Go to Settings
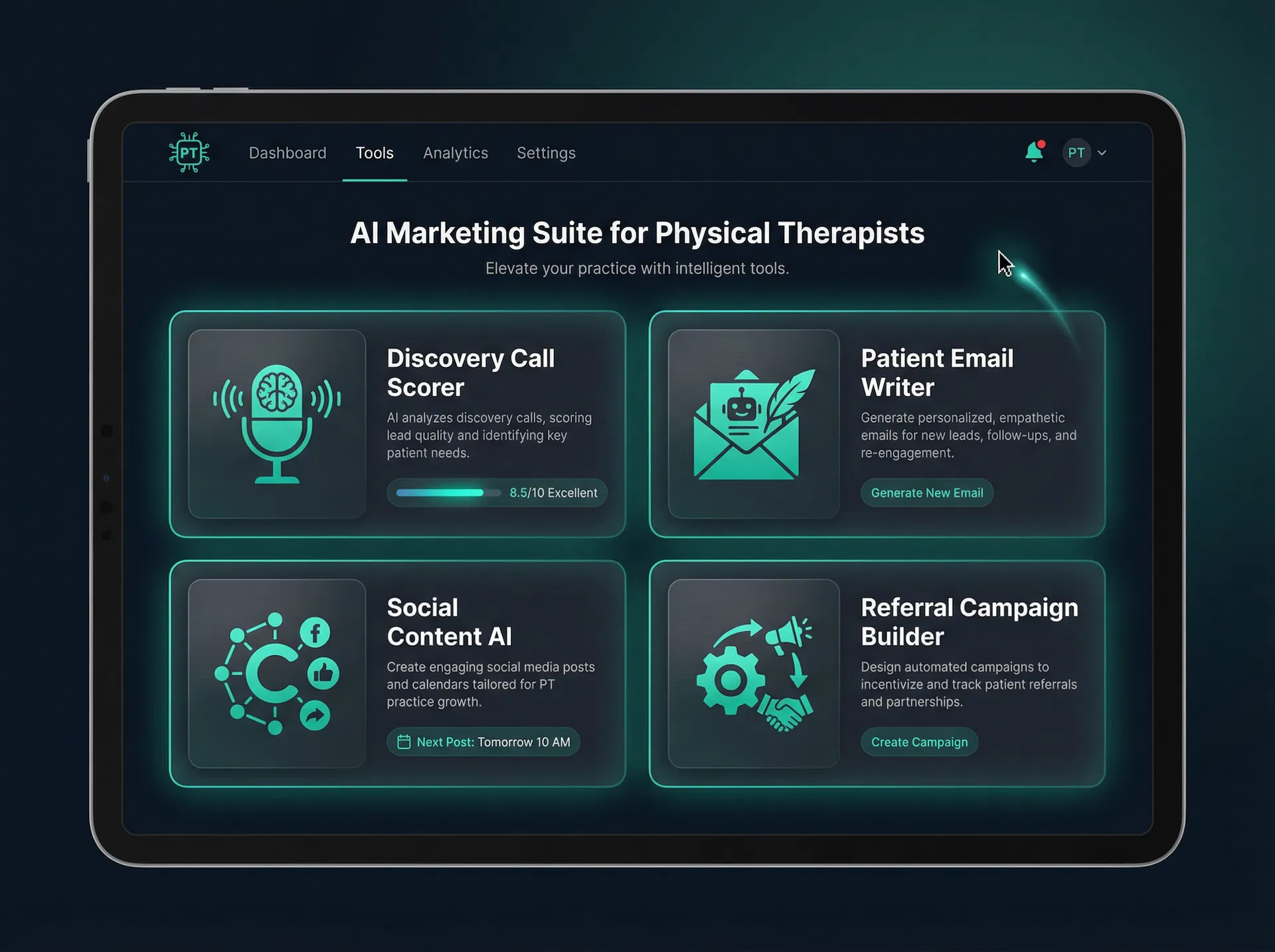The image size is (1275, 952). coord(546,153)
